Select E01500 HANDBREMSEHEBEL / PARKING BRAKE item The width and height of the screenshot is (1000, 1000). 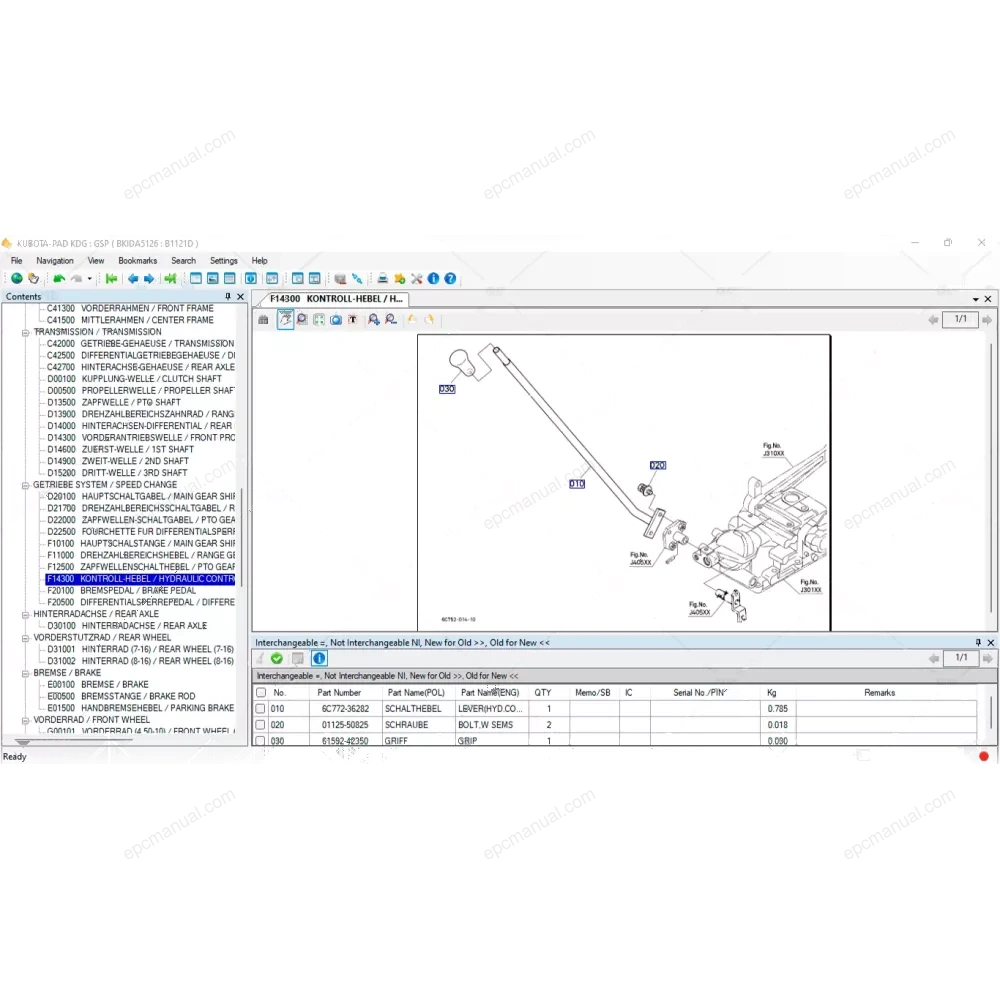pyautogui.click(x=140, y=709)
